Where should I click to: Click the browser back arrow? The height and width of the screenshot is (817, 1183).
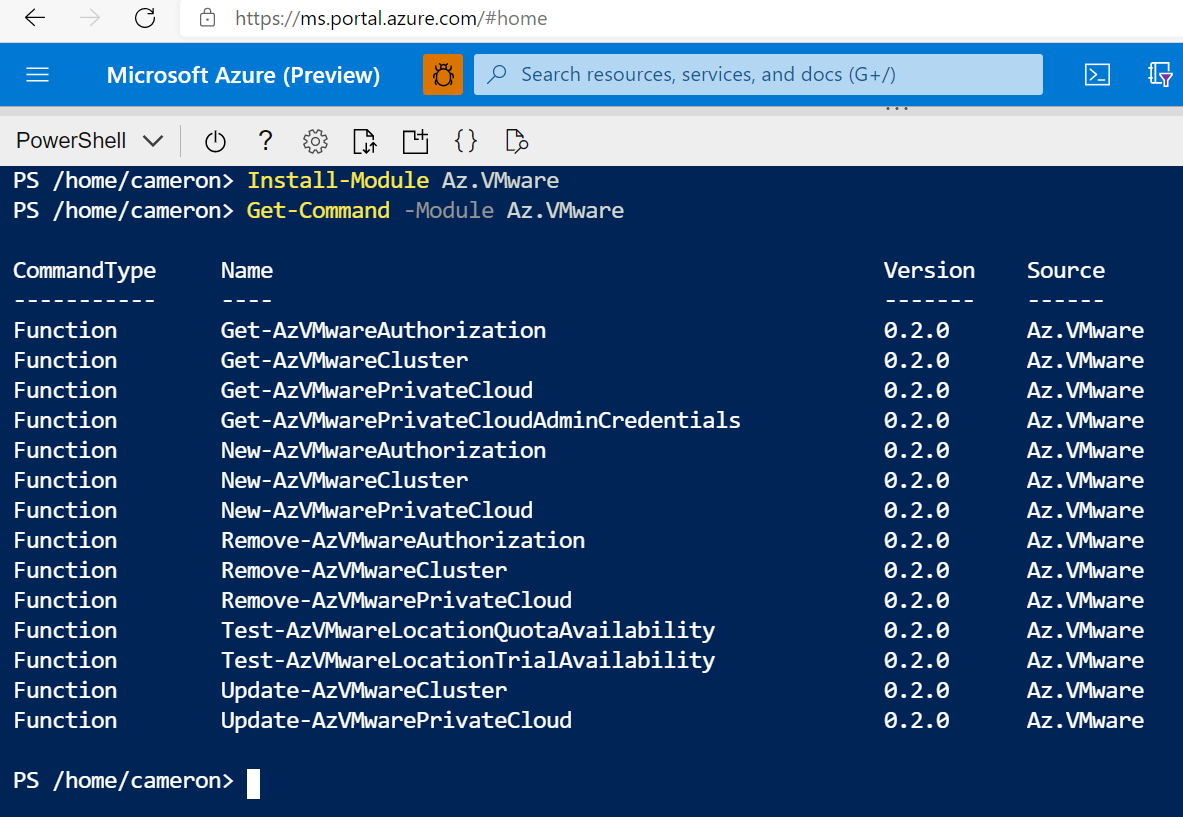click(34, 17)
